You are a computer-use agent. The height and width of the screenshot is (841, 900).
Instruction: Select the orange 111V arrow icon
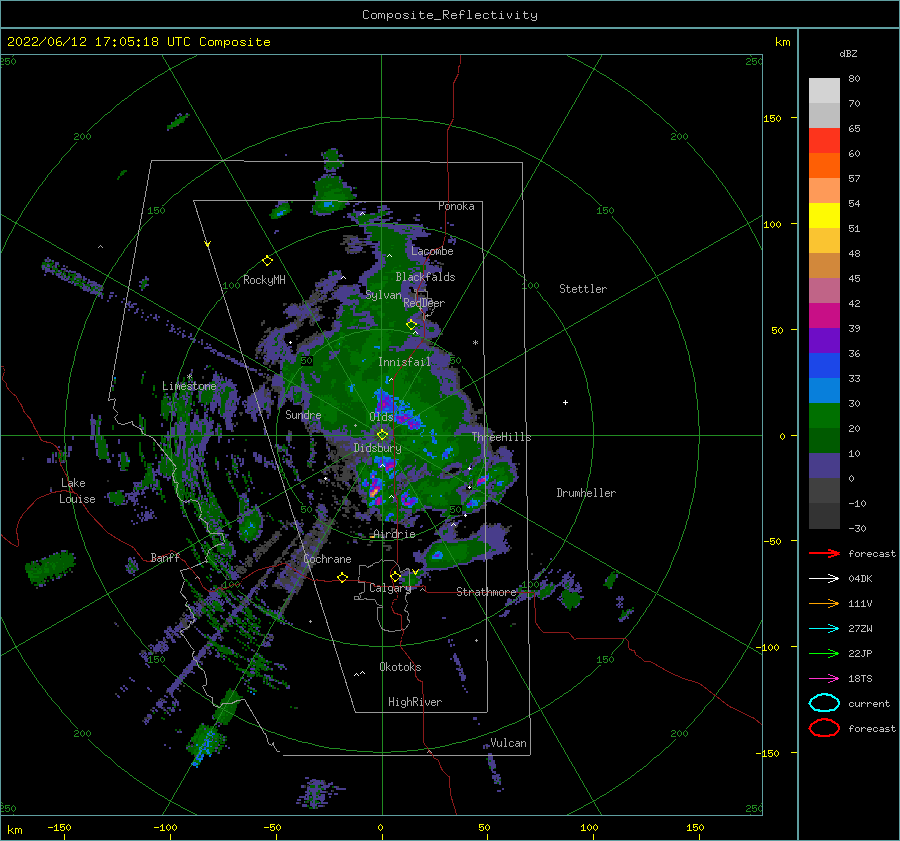[x=824, y=603]
